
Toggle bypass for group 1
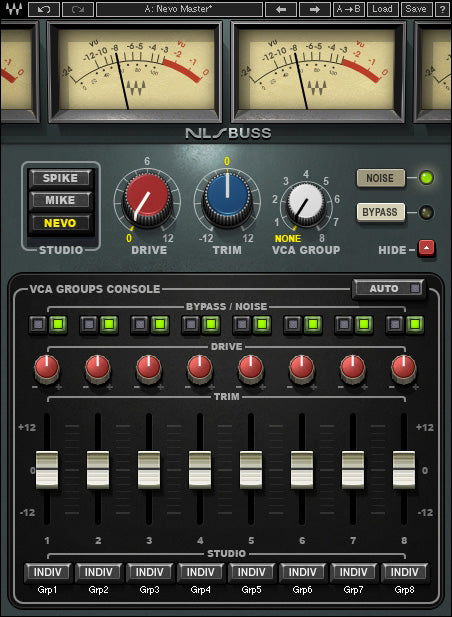(x=38, y=324)
